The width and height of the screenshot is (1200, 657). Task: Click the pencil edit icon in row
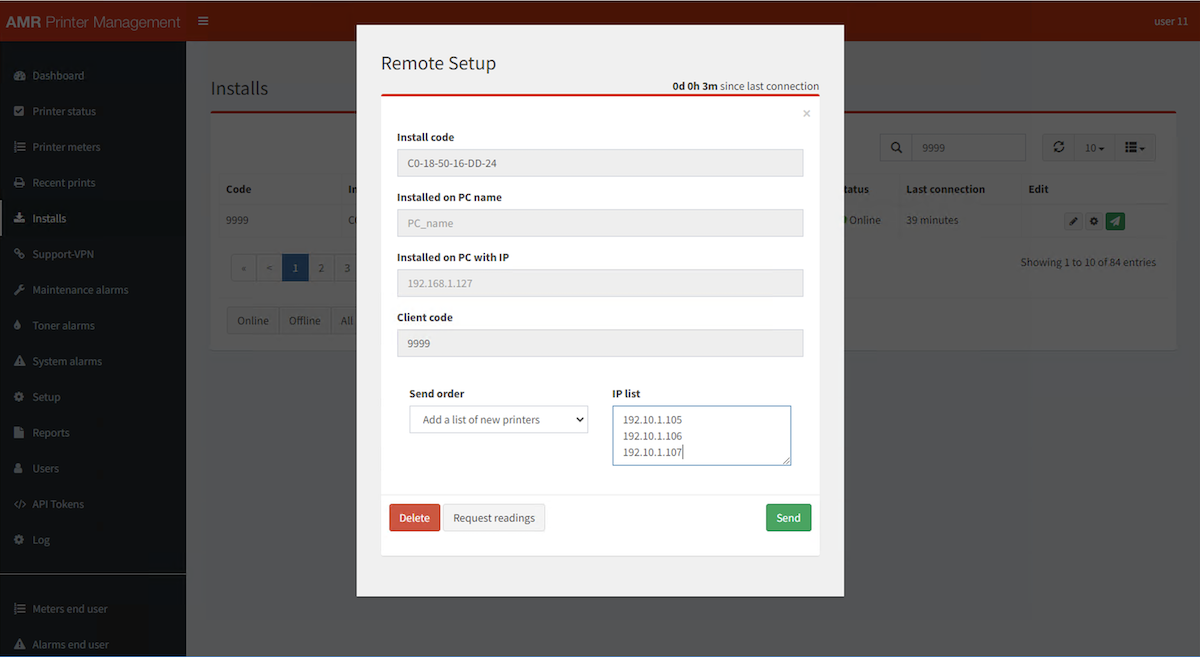coord(1073,221)
